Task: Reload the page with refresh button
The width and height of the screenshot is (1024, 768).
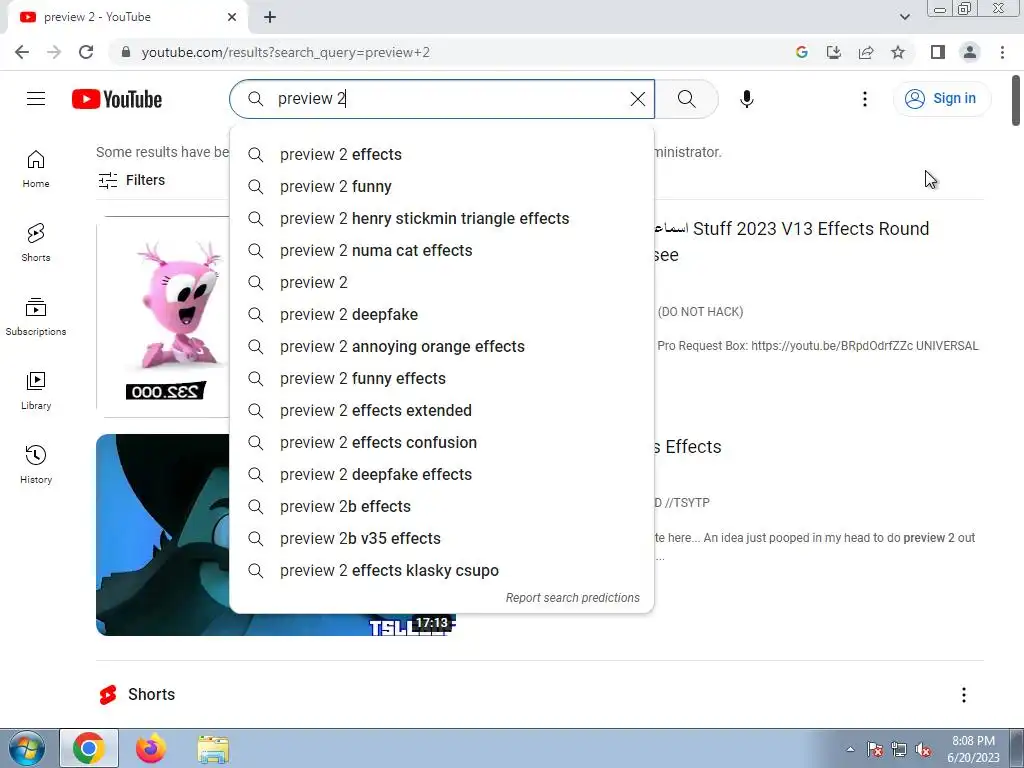Action: click(86, 52)
